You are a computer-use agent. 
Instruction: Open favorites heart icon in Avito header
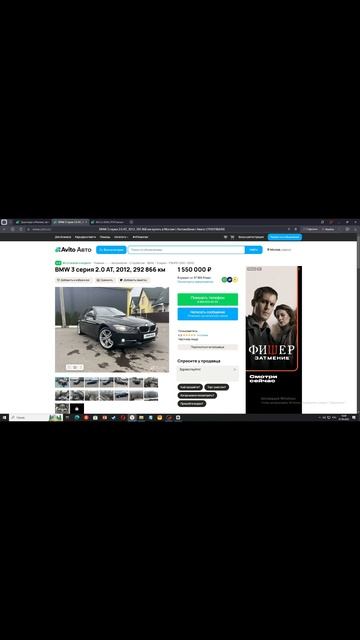pos(225,237)
